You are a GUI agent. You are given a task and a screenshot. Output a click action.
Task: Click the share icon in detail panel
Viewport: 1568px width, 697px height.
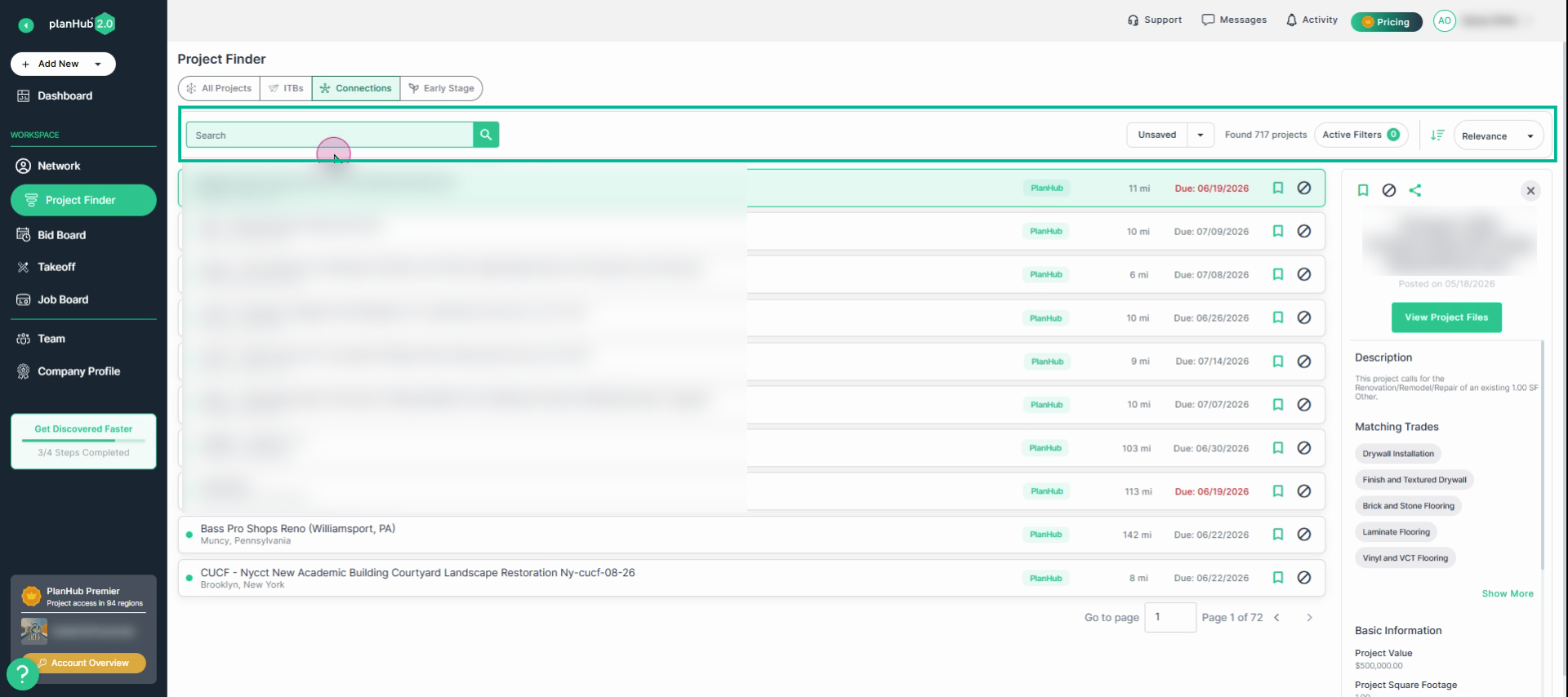click(x=1415, y=190)
